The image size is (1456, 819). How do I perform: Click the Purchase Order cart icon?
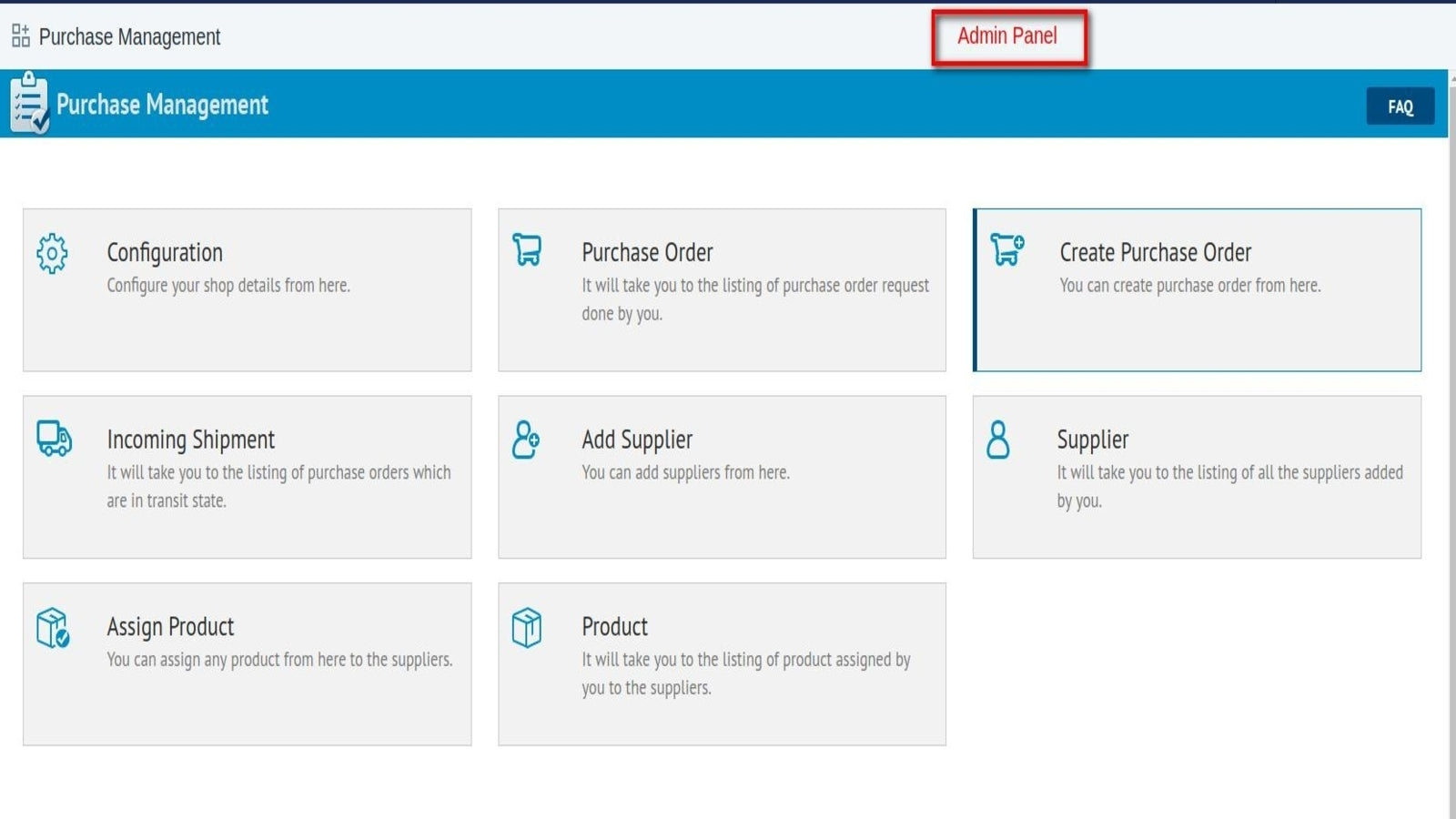coord(527,249)
